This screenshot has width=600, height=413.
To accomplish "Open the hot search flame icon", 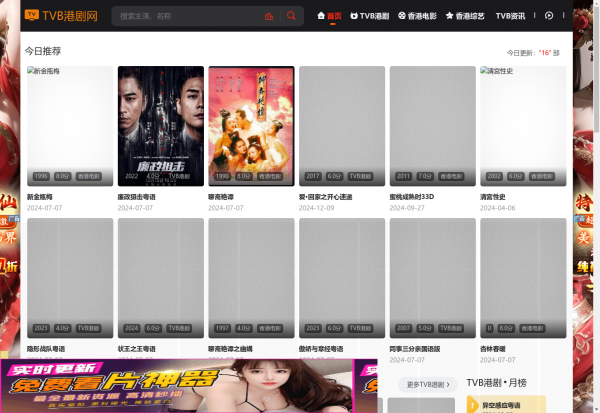I will [268, 16].
